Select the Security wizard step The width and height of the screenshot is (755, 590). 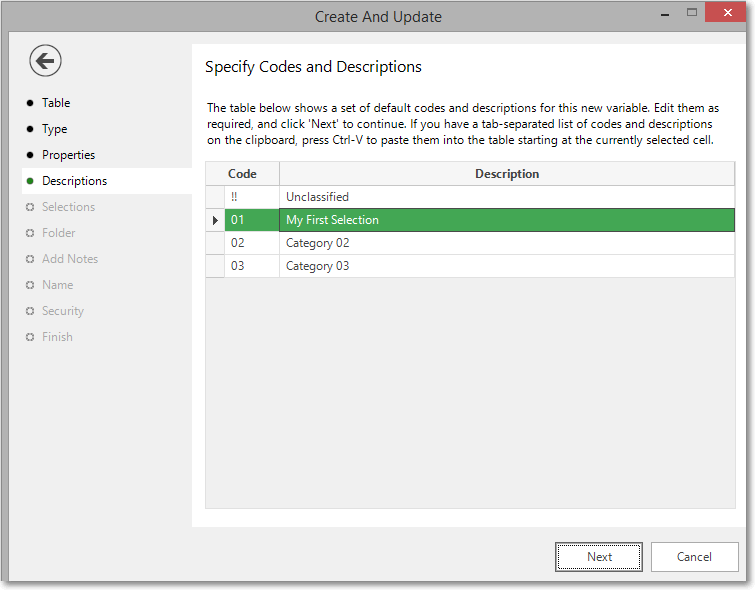63,311
